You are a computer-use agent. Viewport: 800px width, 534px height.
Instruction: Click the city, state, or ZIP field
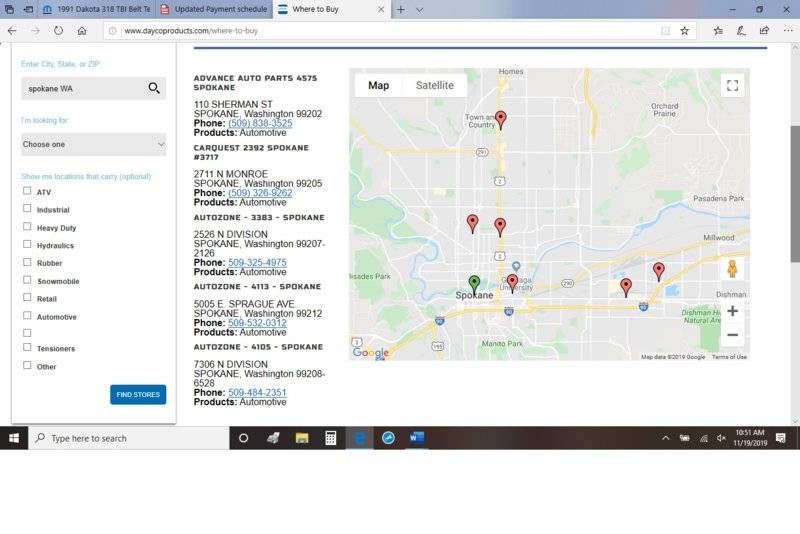(82, 88)
